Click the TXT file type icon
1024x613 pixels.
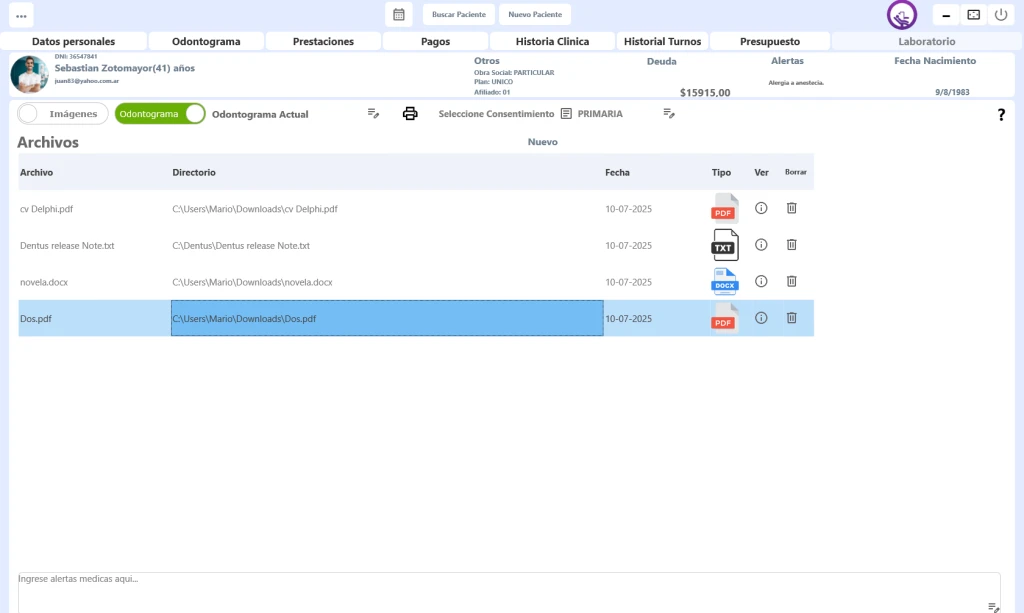(724, 245)
